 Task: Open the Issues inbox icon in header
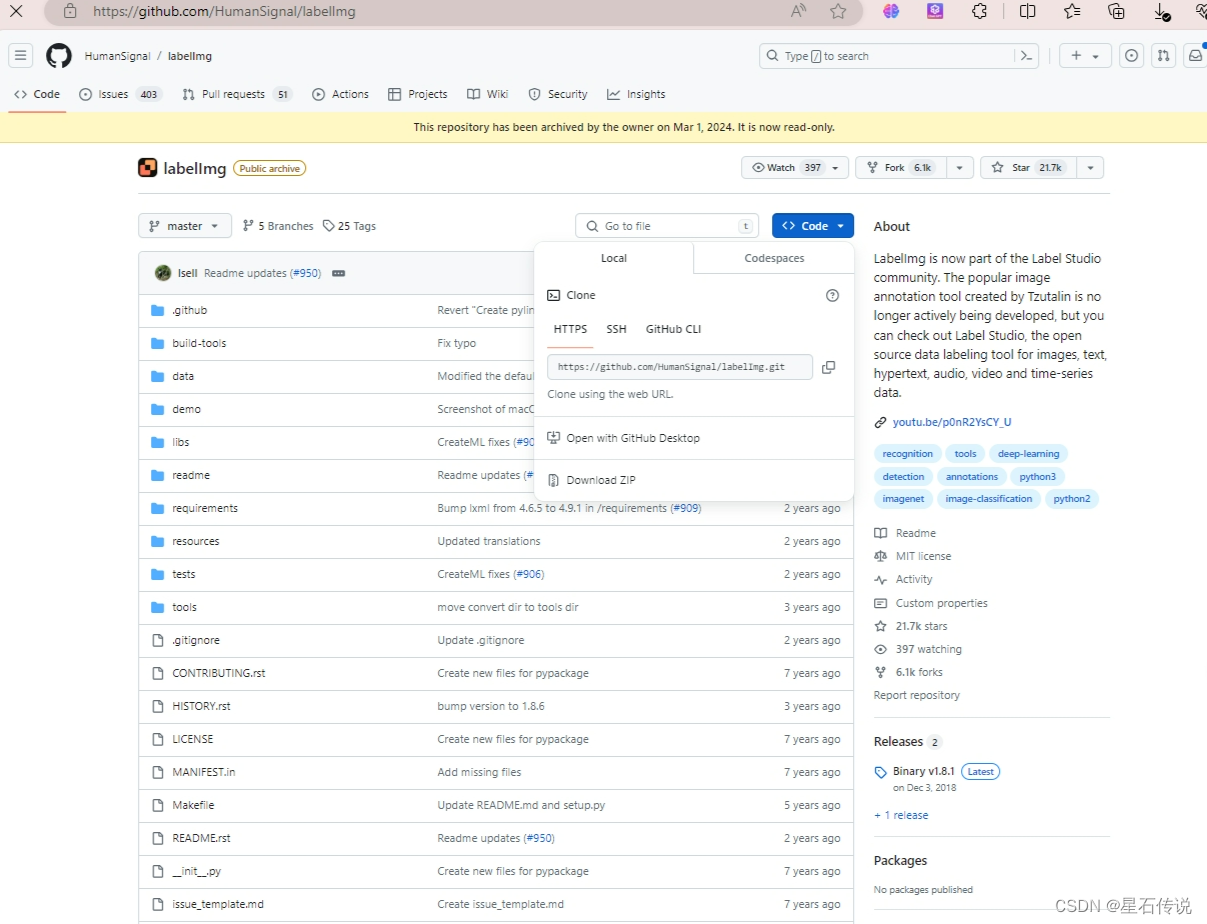[x=1131, y=56]
